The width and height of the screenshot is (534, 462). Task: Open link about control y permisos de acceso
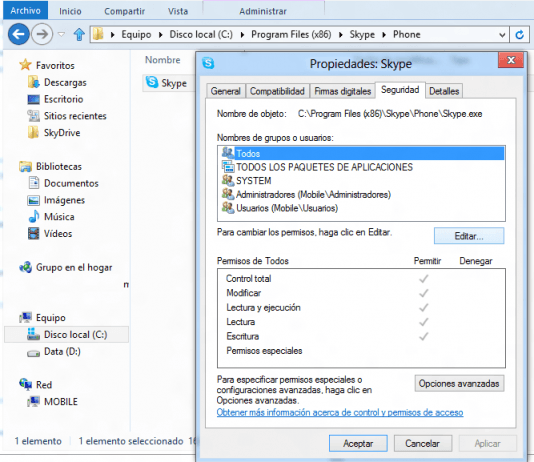pyautogui.click(x=340, y=412)
